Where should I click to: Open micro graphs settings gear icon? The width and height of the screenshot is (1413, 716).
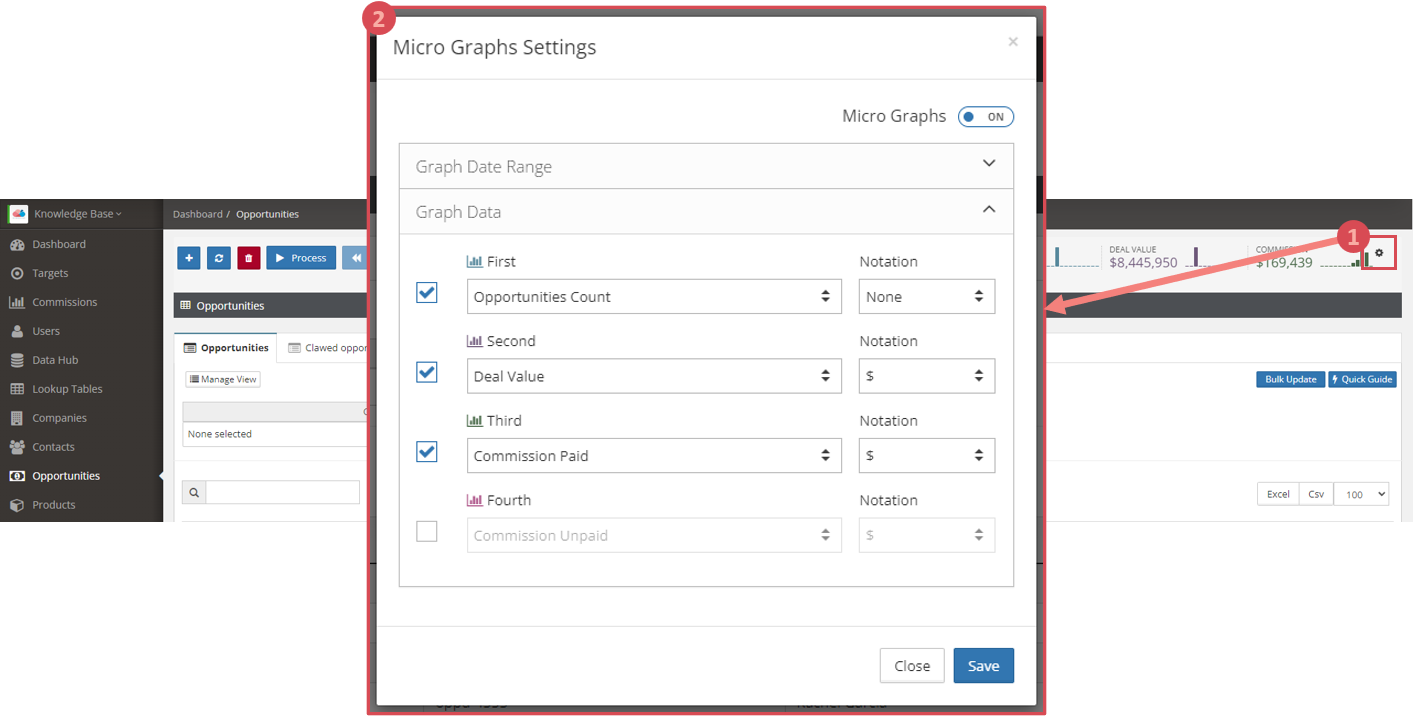coord(1379,253)
